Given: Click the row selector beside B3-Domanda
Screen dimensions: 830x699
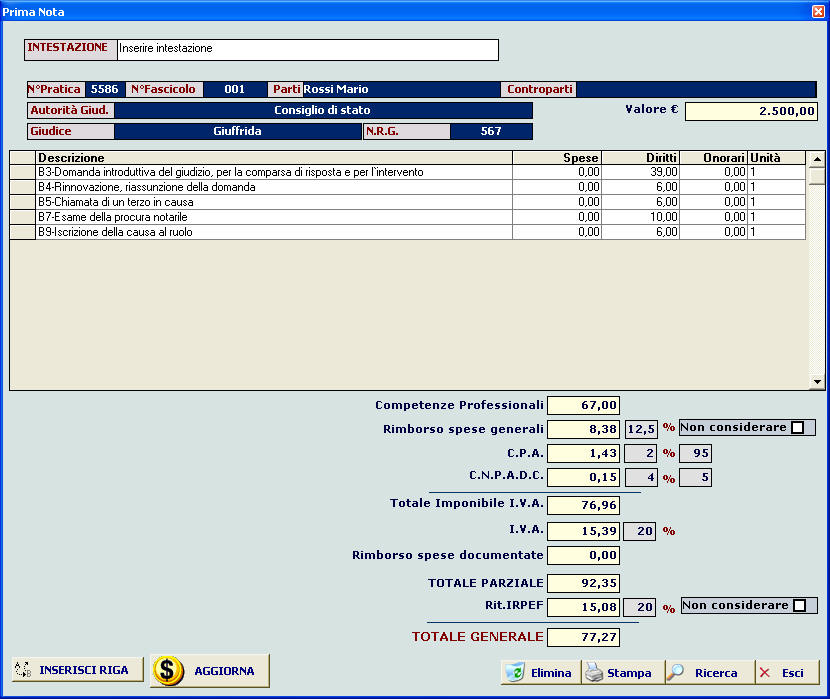Looking at the screenshot, I should [23, 172].
